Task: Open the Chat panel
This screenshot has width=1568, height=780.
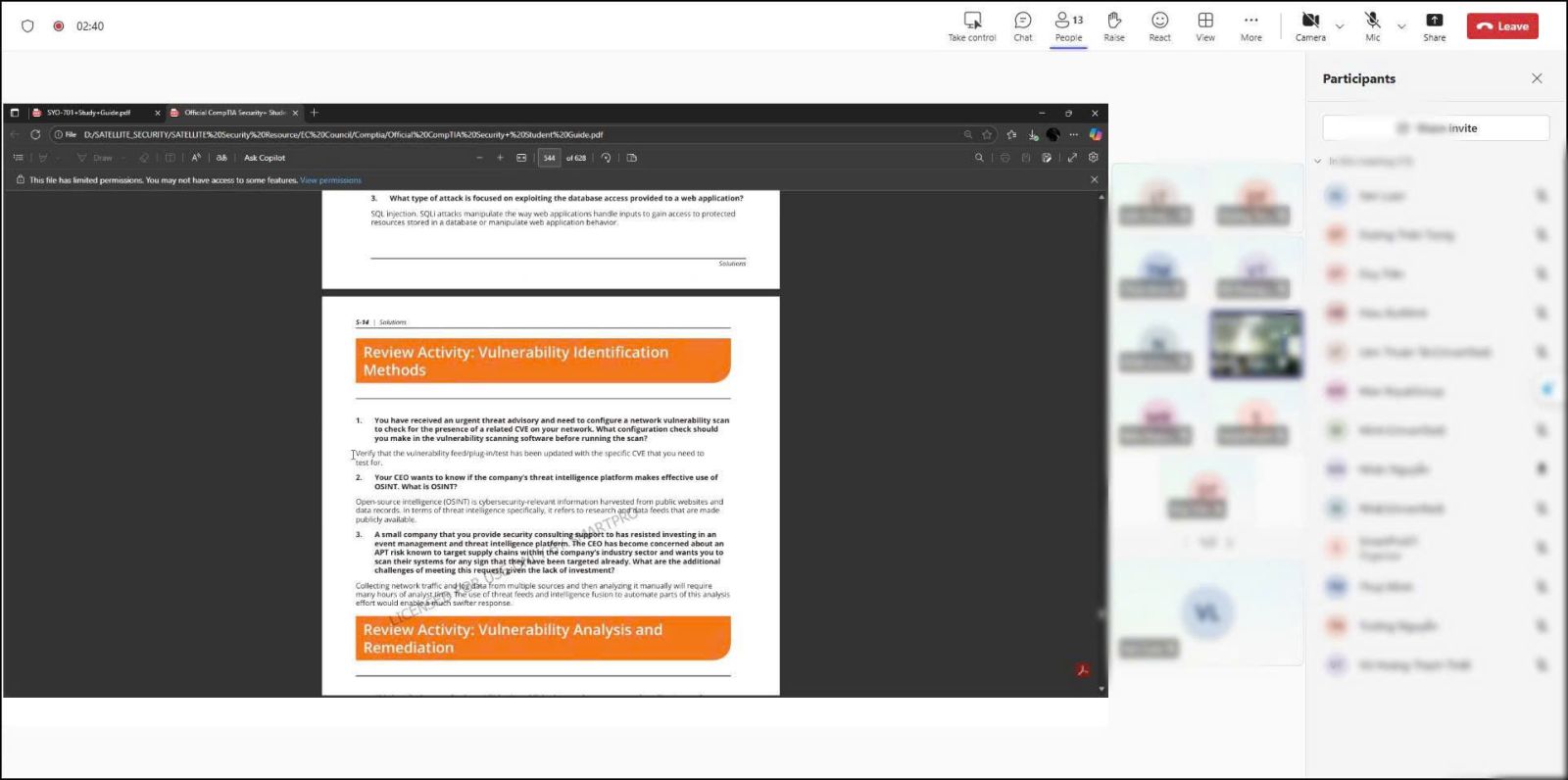Action: [x=1022, y=25]
